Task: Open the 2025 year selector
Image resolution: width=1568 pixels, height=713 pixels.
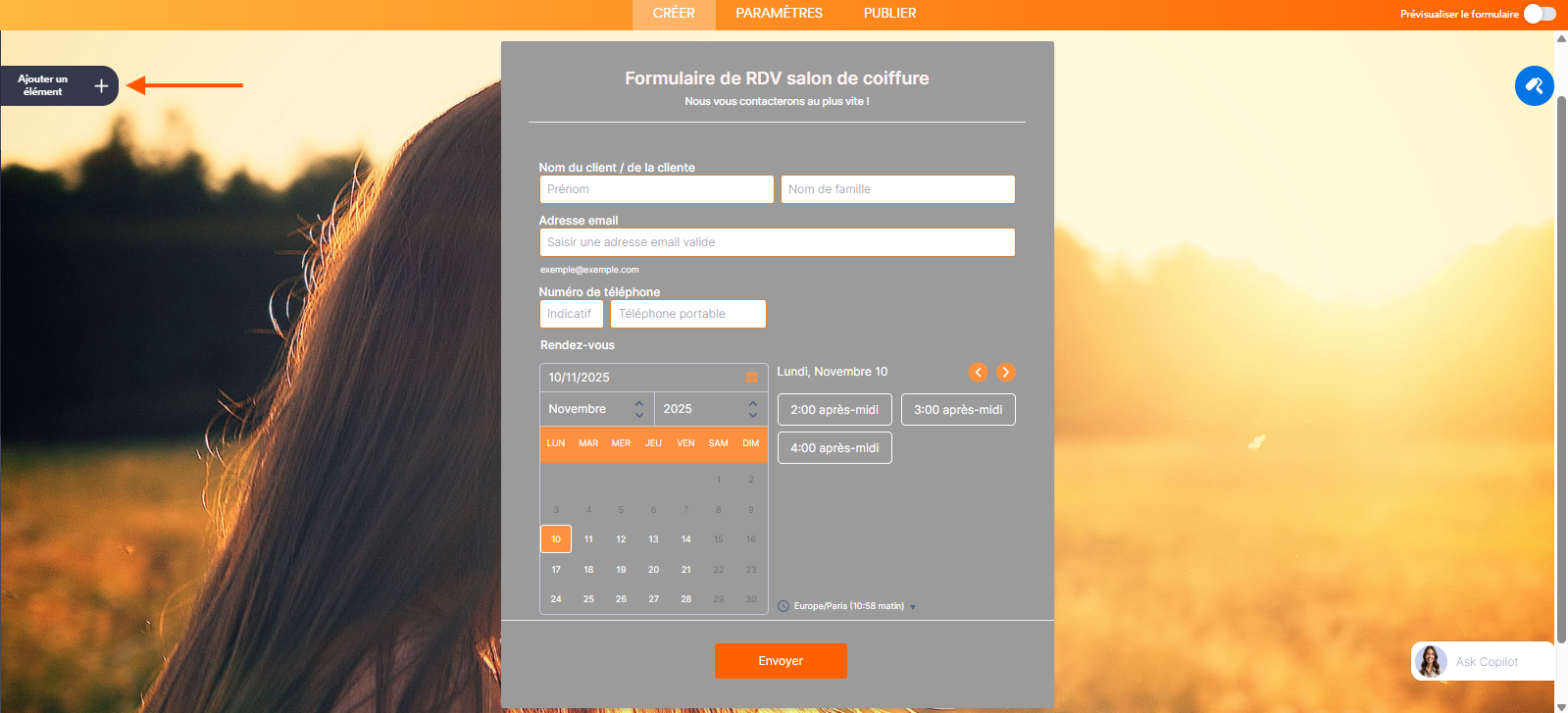Action: click(x=710, y=409)
